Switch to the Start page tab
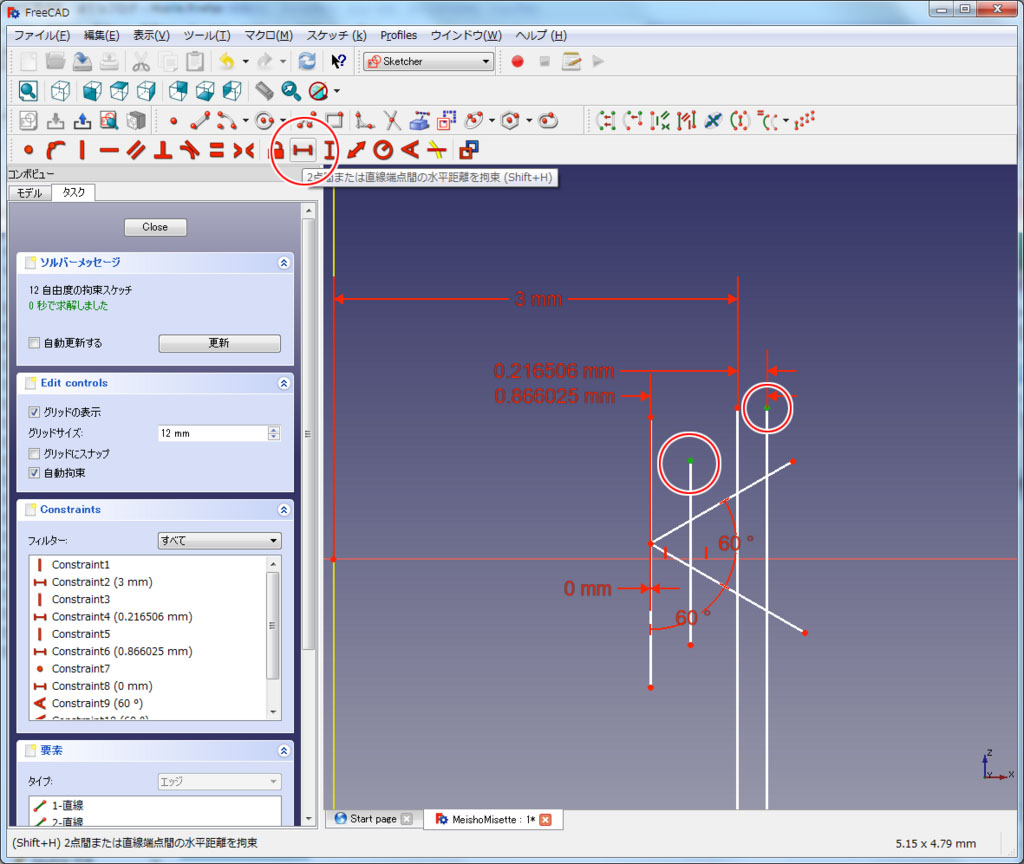Screen dimensions: 1024x864 (x=373, y=819)
